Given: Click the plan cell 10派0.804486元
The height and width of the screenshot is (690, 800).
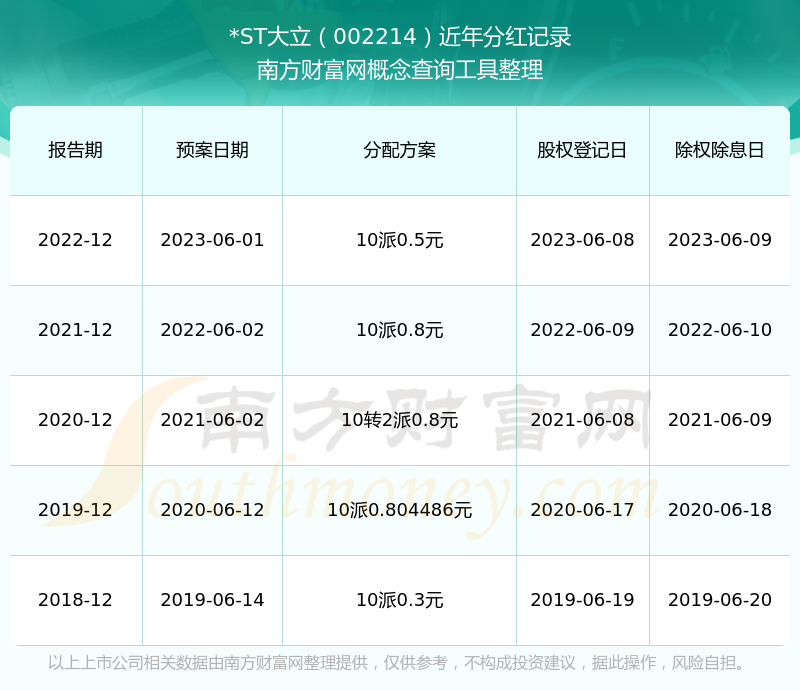Looking at the screenshot, I should click(399, 509).
